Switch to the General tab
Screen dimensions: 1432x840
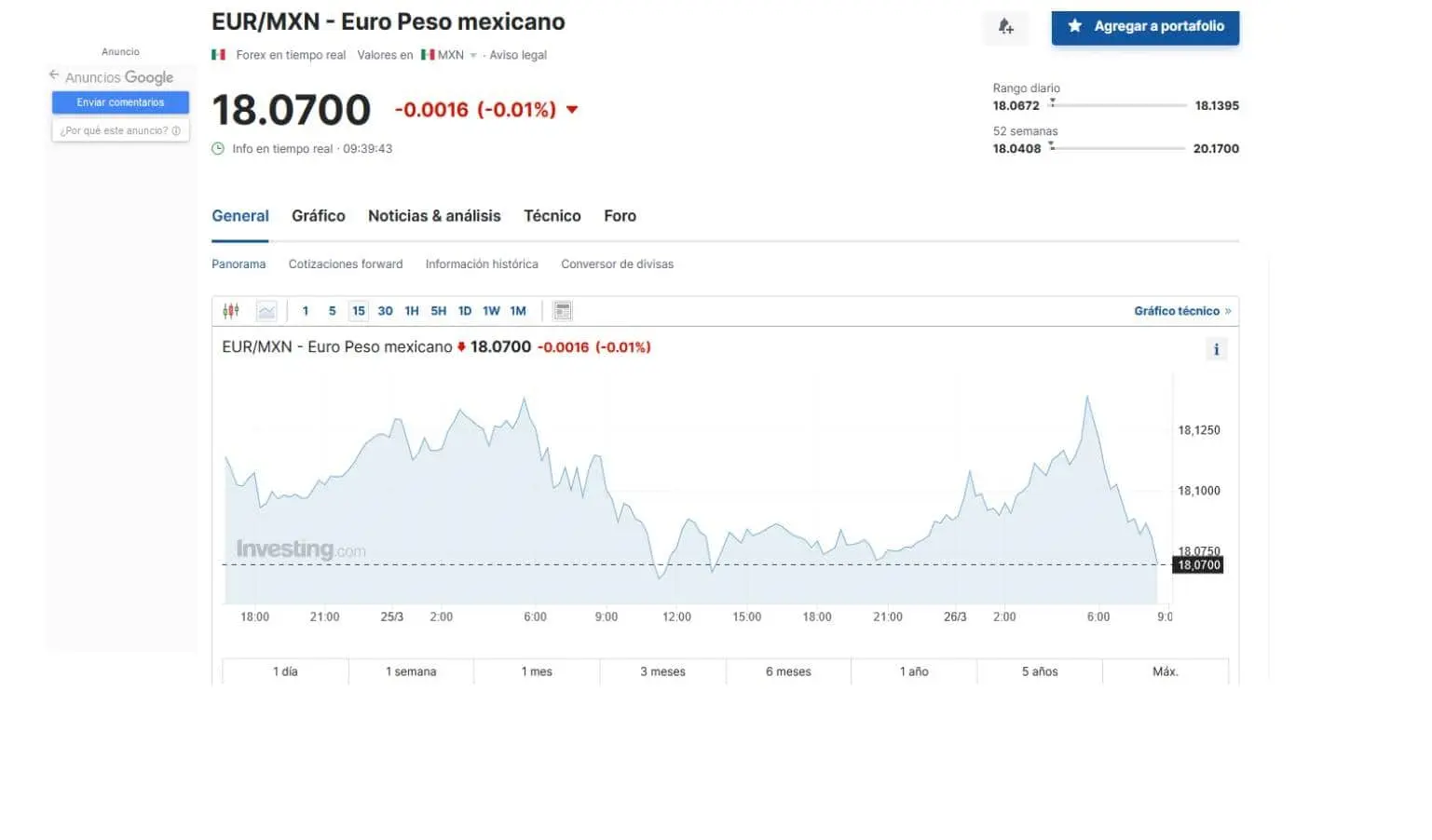coord(240,216)
